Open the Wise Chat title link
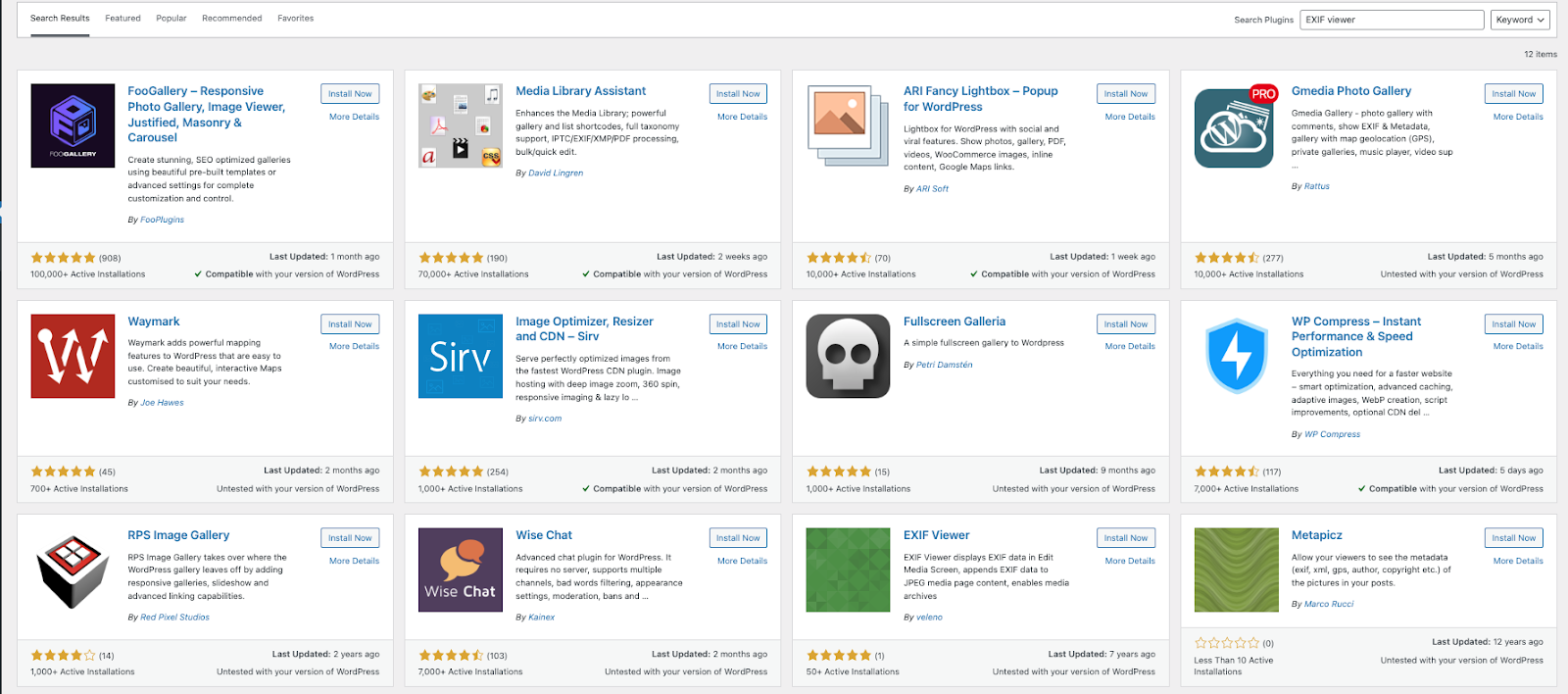The width and height of the screenshot is (1568, 694). coord(544,535)
